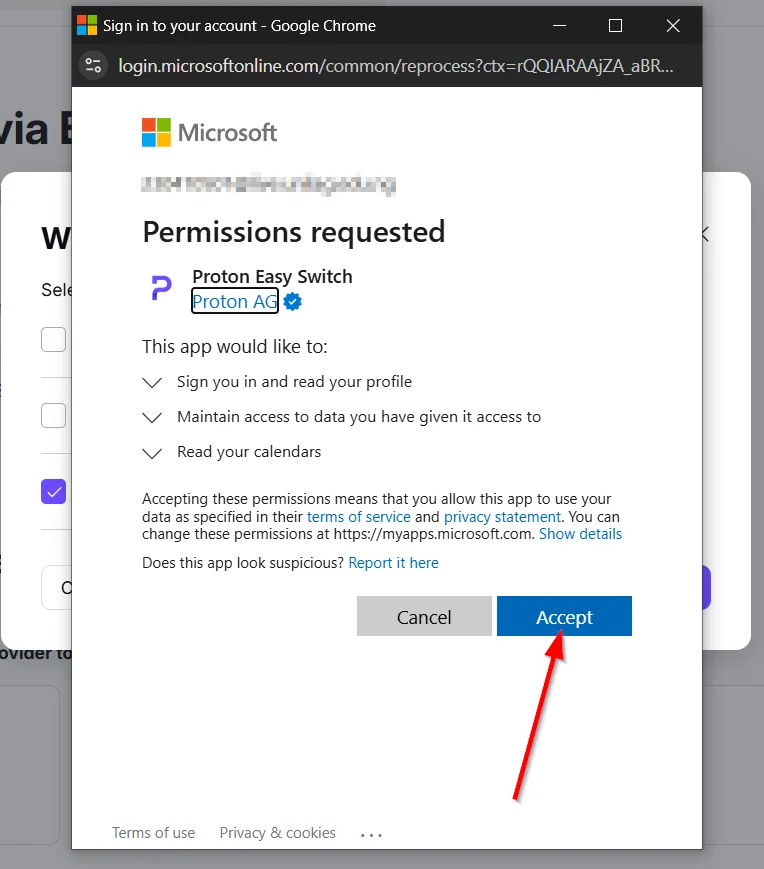Close the Sign in to your account window
Image resolution: width=764 pixels, height=869 pixels.
(x=674, y=25)
